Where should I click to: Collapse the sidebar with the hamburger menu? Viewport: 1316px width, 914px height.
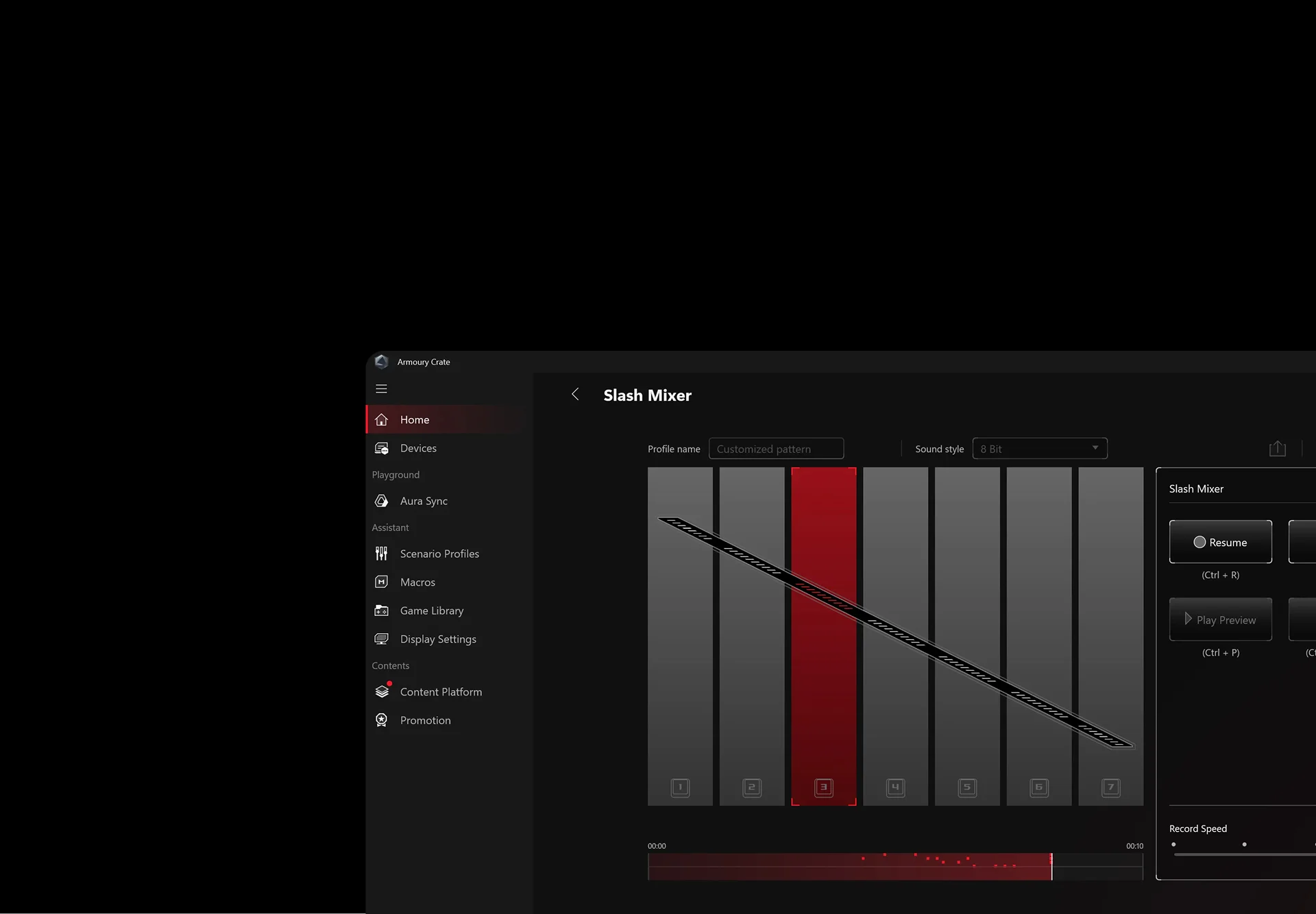pyautogui.click(x=382, y=388)
